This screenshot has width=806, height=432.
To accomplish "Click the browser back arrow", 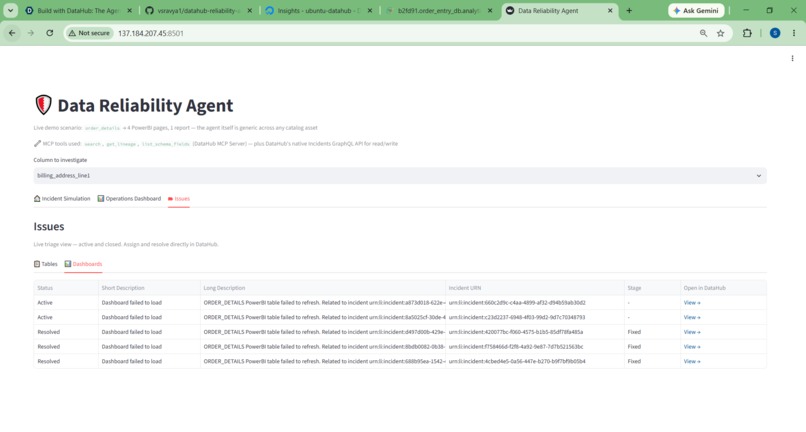I will (12, 33).
